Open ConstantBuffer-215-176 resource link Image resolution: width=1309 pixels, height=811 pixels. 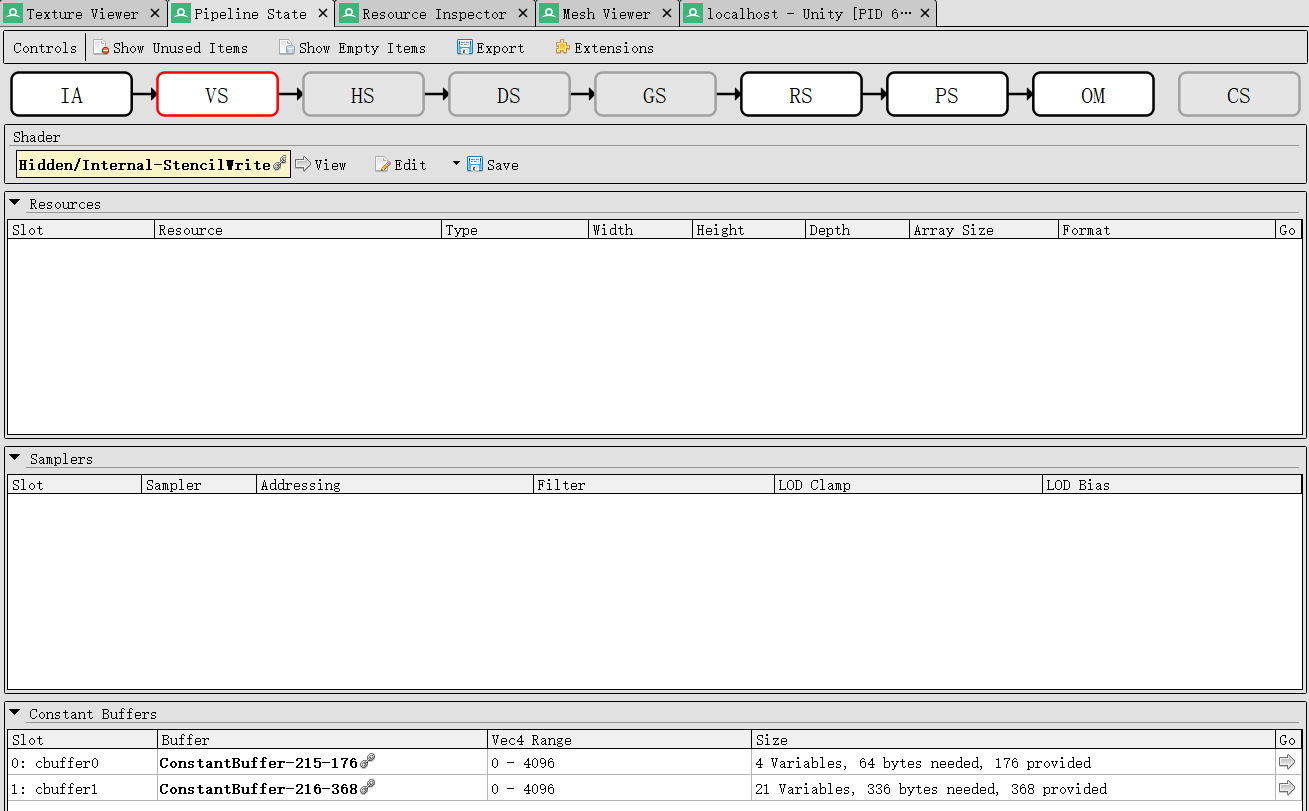[267, 763]
